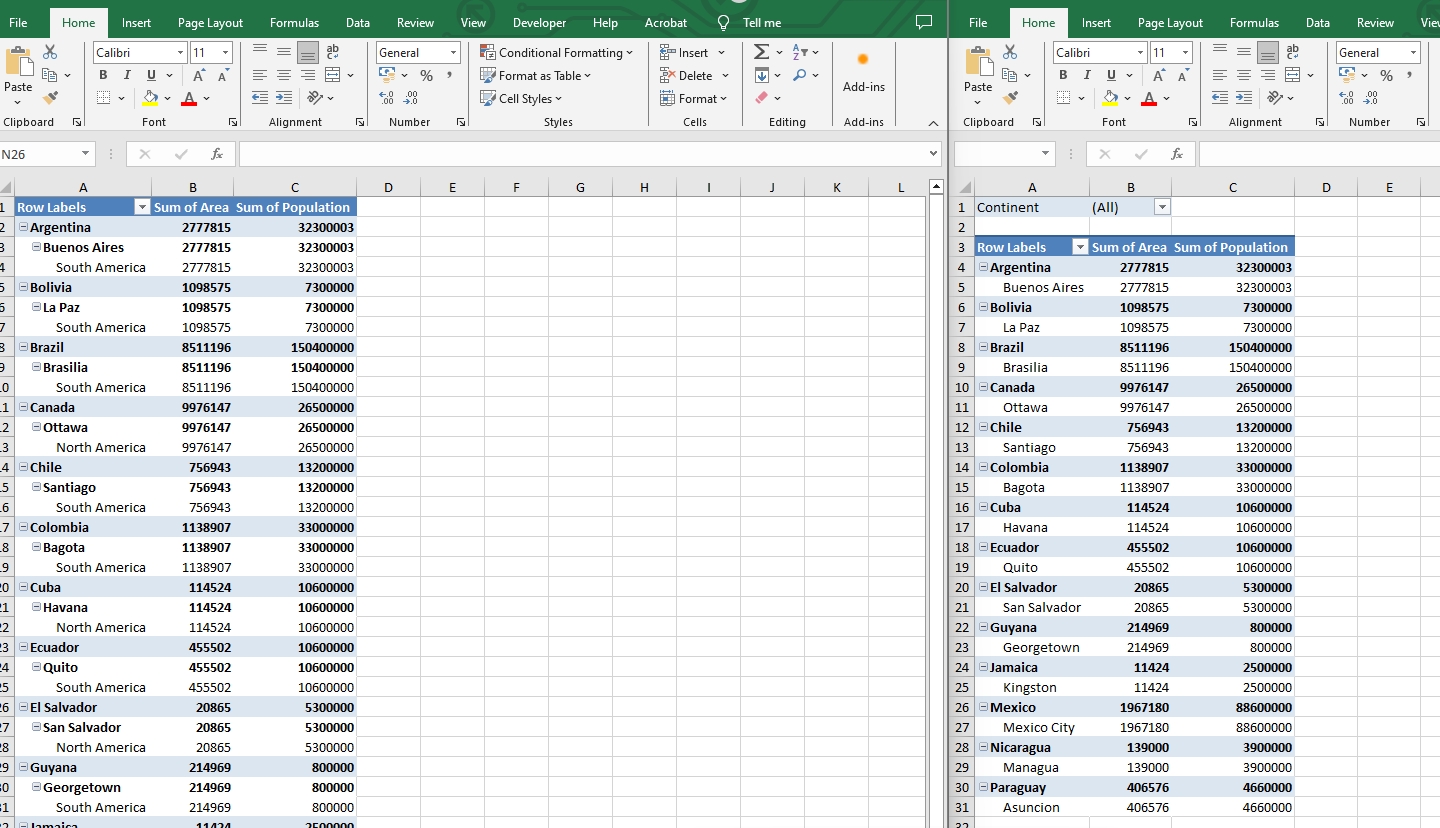Click Wrap Text icon in right window

(x=1293, y=52)
